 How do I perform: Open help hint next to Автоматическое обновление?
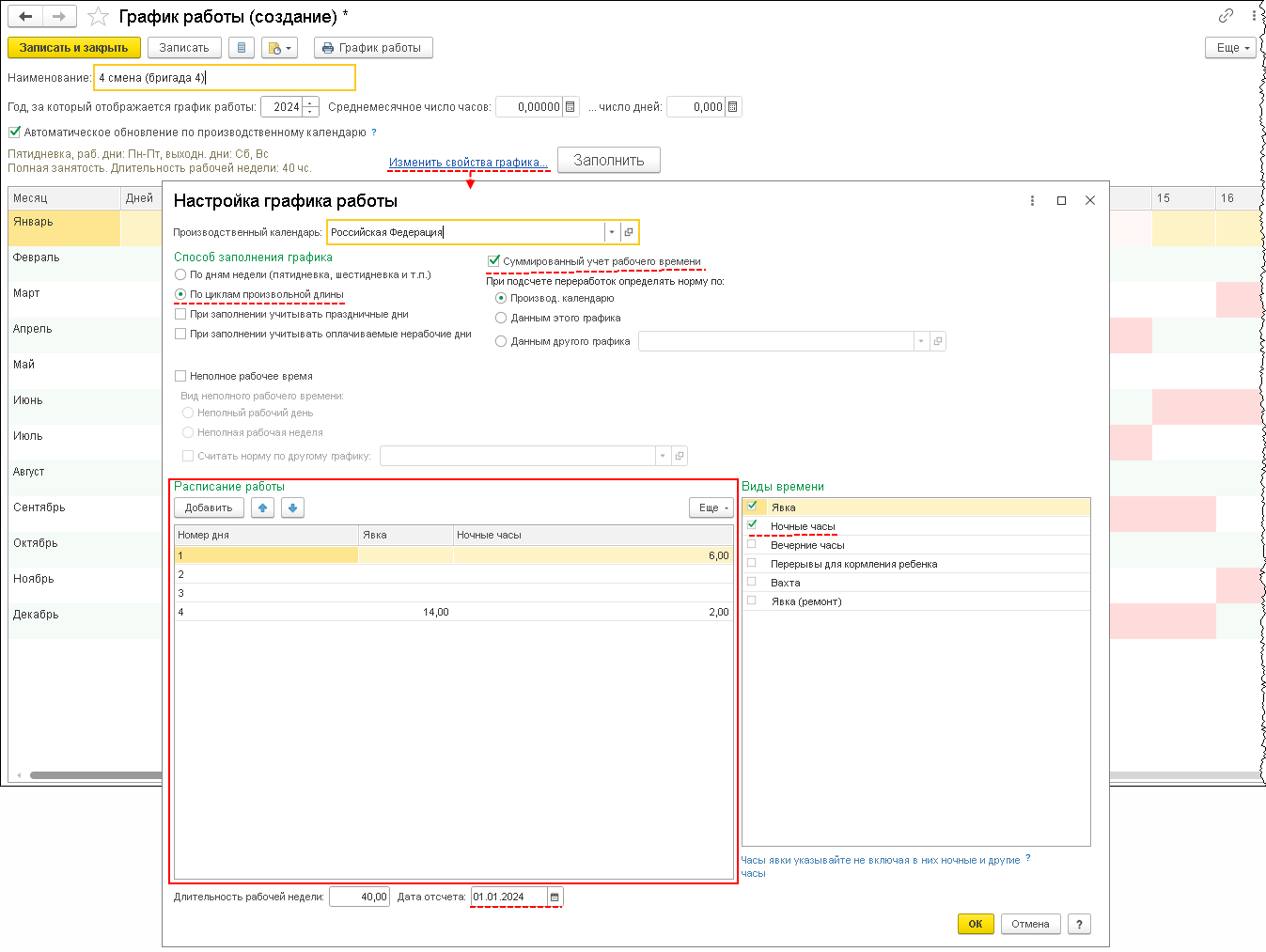click(374, 133)
